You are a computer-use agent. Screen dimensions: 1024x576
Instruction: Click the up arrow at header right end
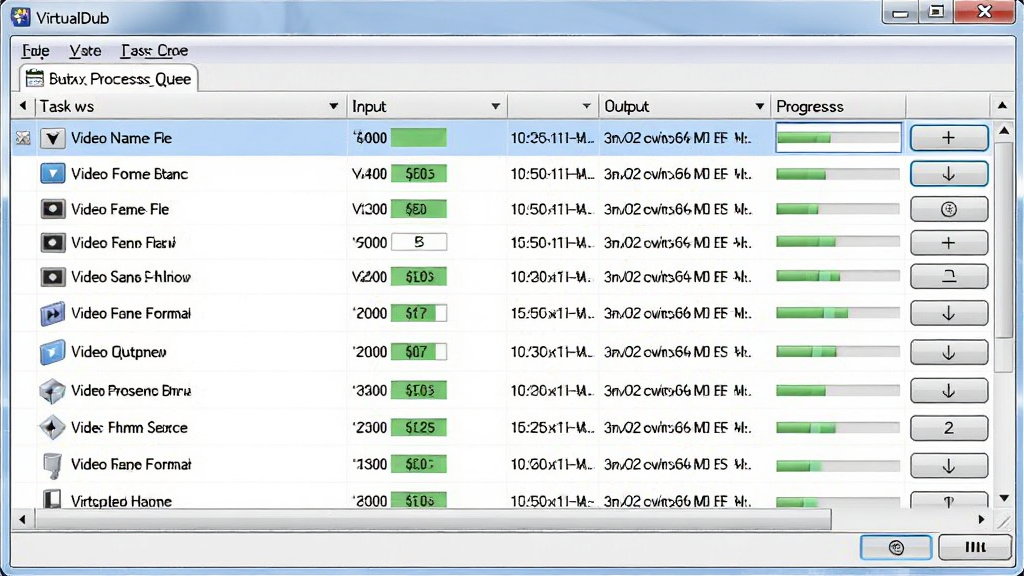(x=1002, y=105)
